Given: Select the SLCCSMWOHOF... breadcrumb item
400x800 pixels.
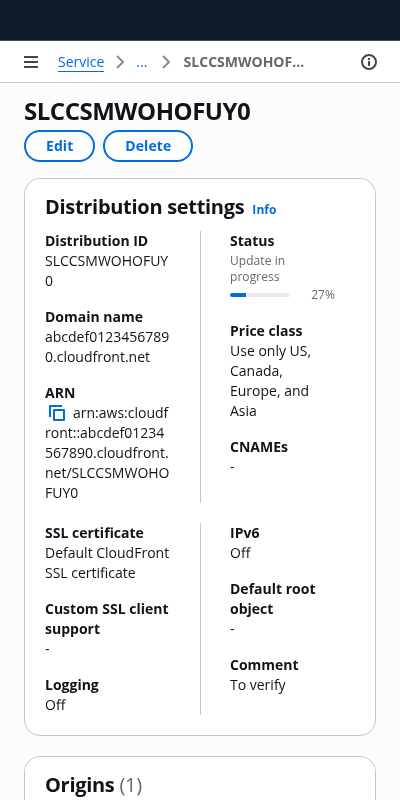Looking at the screenshot, I should [243, 62].
